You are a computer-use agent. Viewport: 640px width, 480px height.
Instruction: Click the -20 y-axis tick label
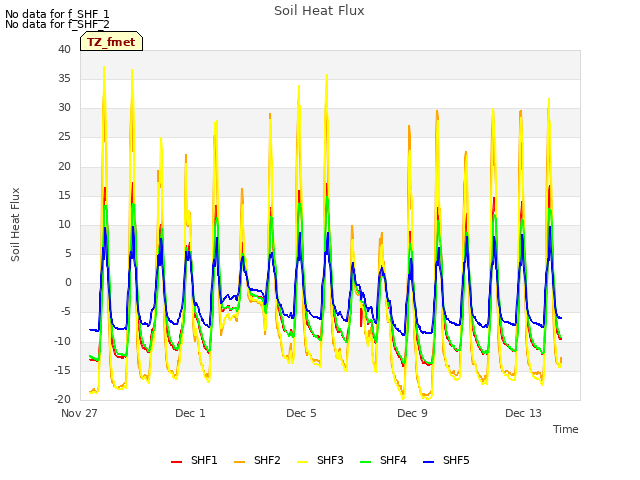point(62,399)
